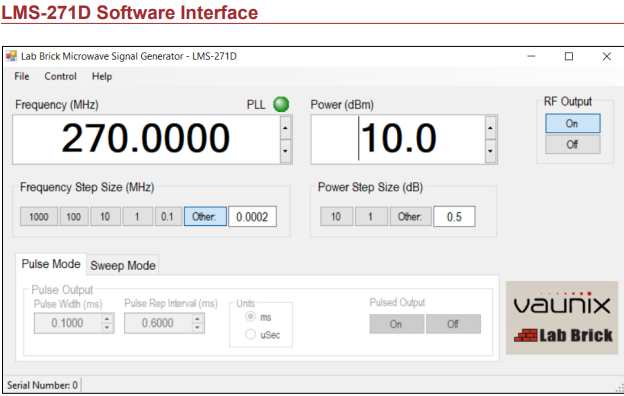The image size is (624, 396).
Task: Open the File menu
Action: coord(22,76)
